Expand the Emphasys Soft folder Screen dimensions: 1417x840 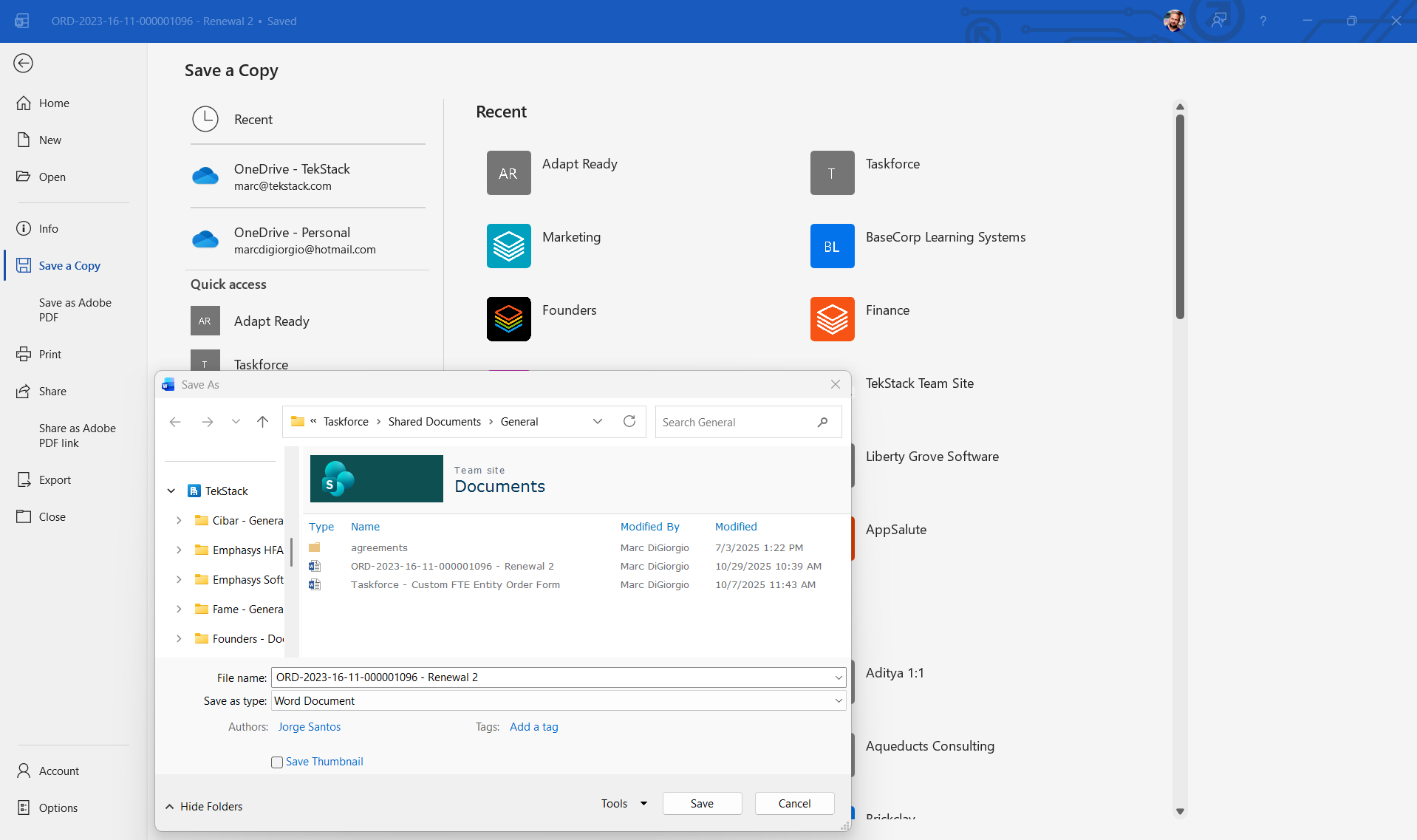(179, 580)
